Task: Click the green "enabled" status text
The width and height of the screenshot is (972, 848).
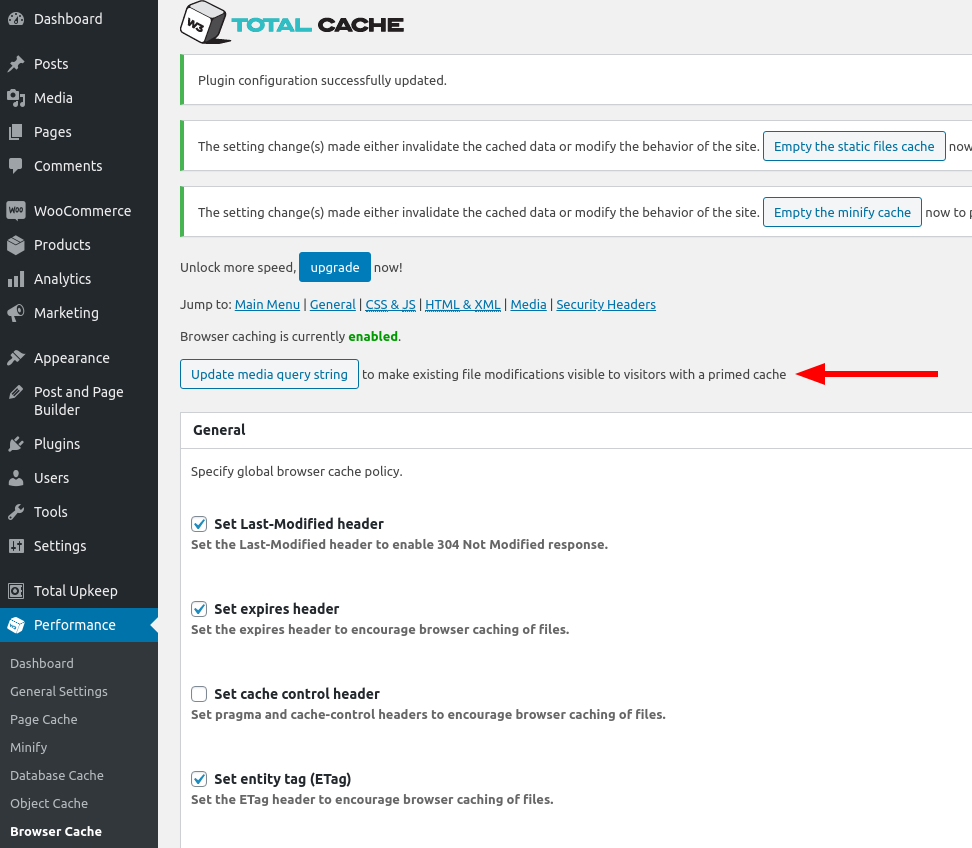Action: click(373, 337)
